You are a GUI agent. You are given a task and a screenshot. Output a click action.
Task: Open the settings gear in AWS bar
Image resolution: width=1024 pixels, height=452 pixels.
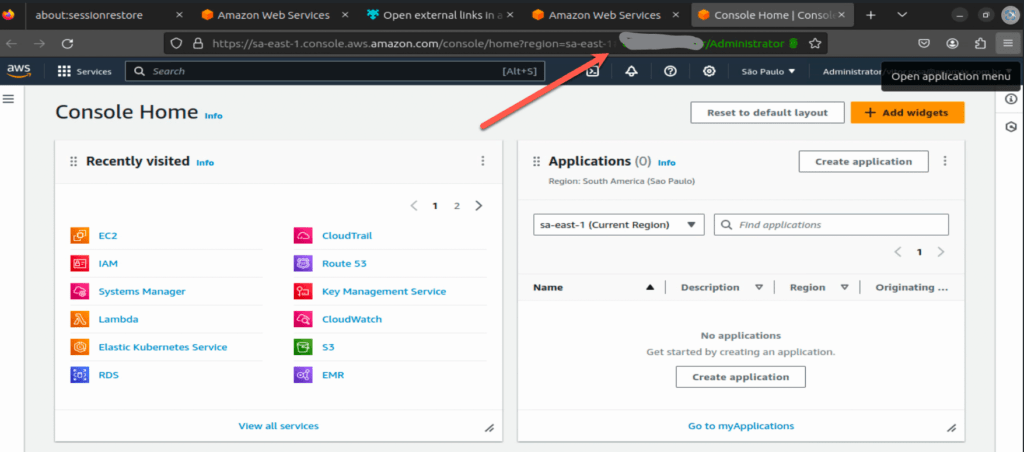pos(709,71)
